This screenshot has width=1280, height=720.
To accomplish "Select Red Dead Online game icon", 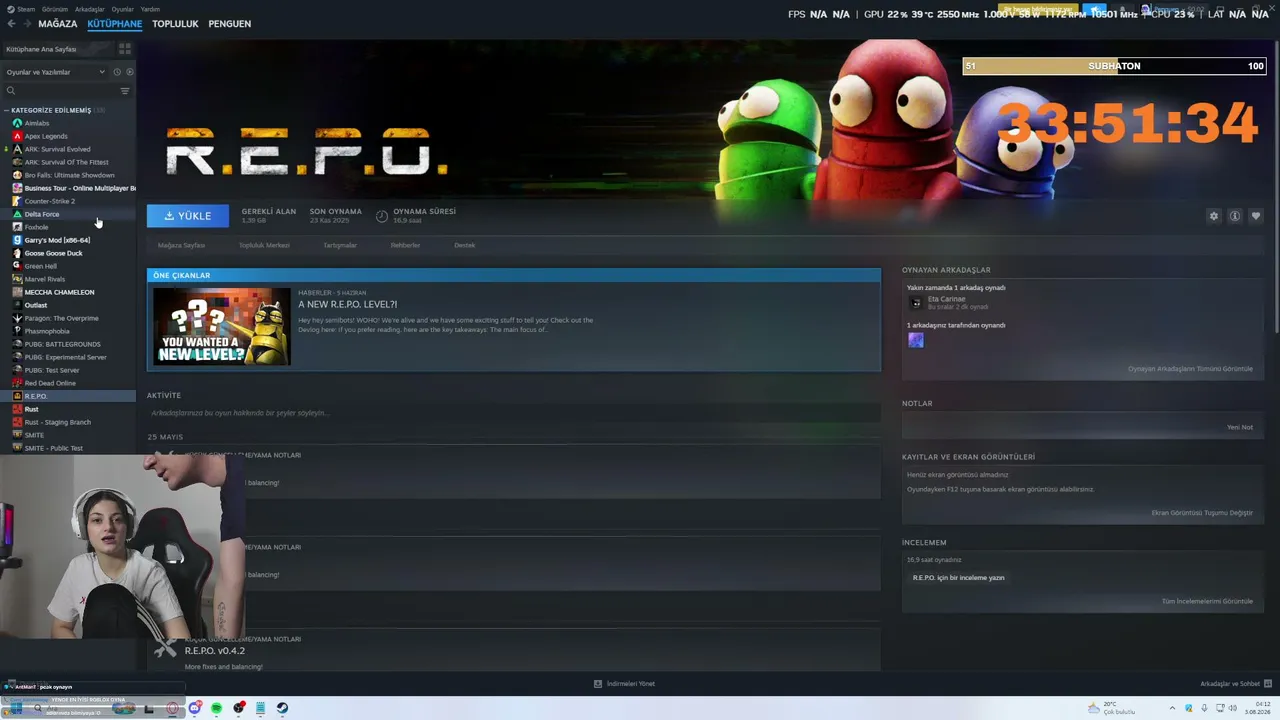I will [x=17, y=383].
